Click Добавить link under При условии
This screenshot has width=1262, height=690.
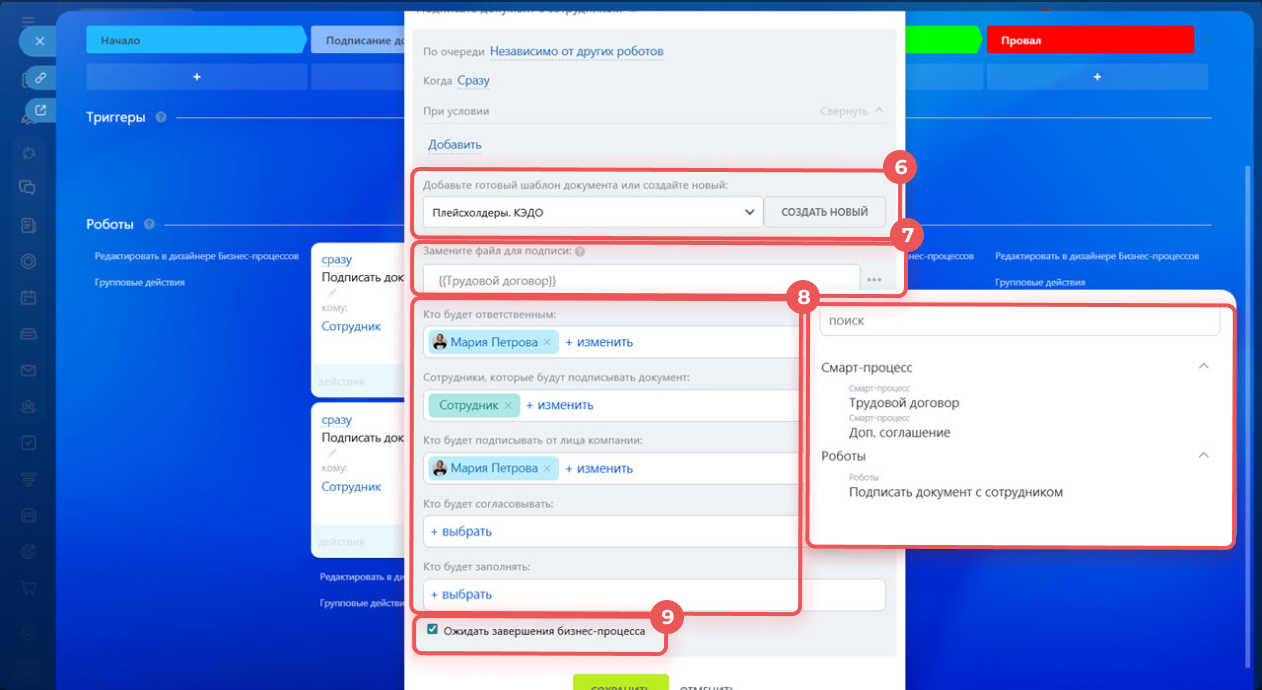455,145
